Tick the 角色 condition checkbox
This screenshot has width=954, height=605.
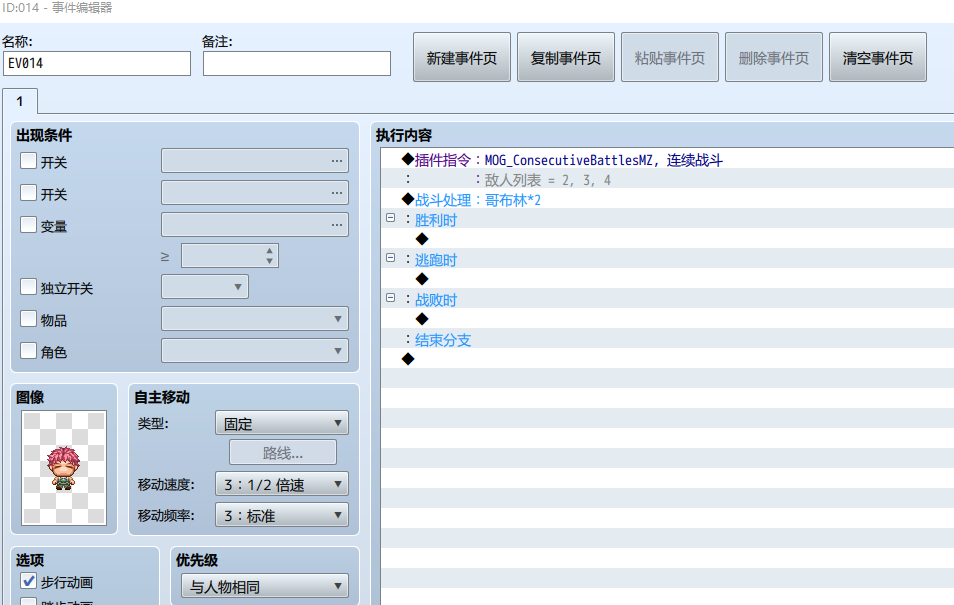[x=29, y=351]
